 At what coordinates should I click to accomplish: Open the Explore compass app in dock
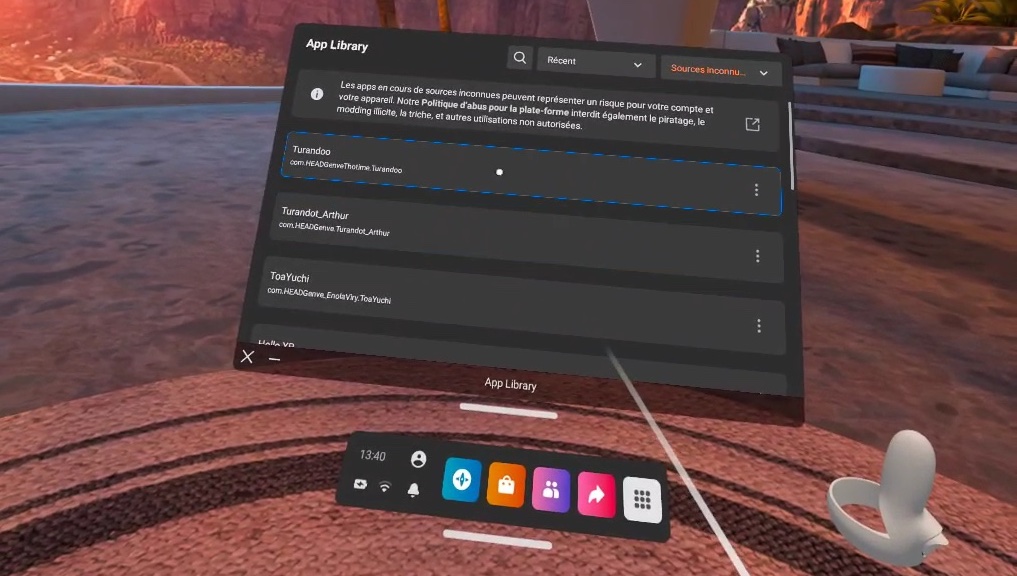coord(462,480)
